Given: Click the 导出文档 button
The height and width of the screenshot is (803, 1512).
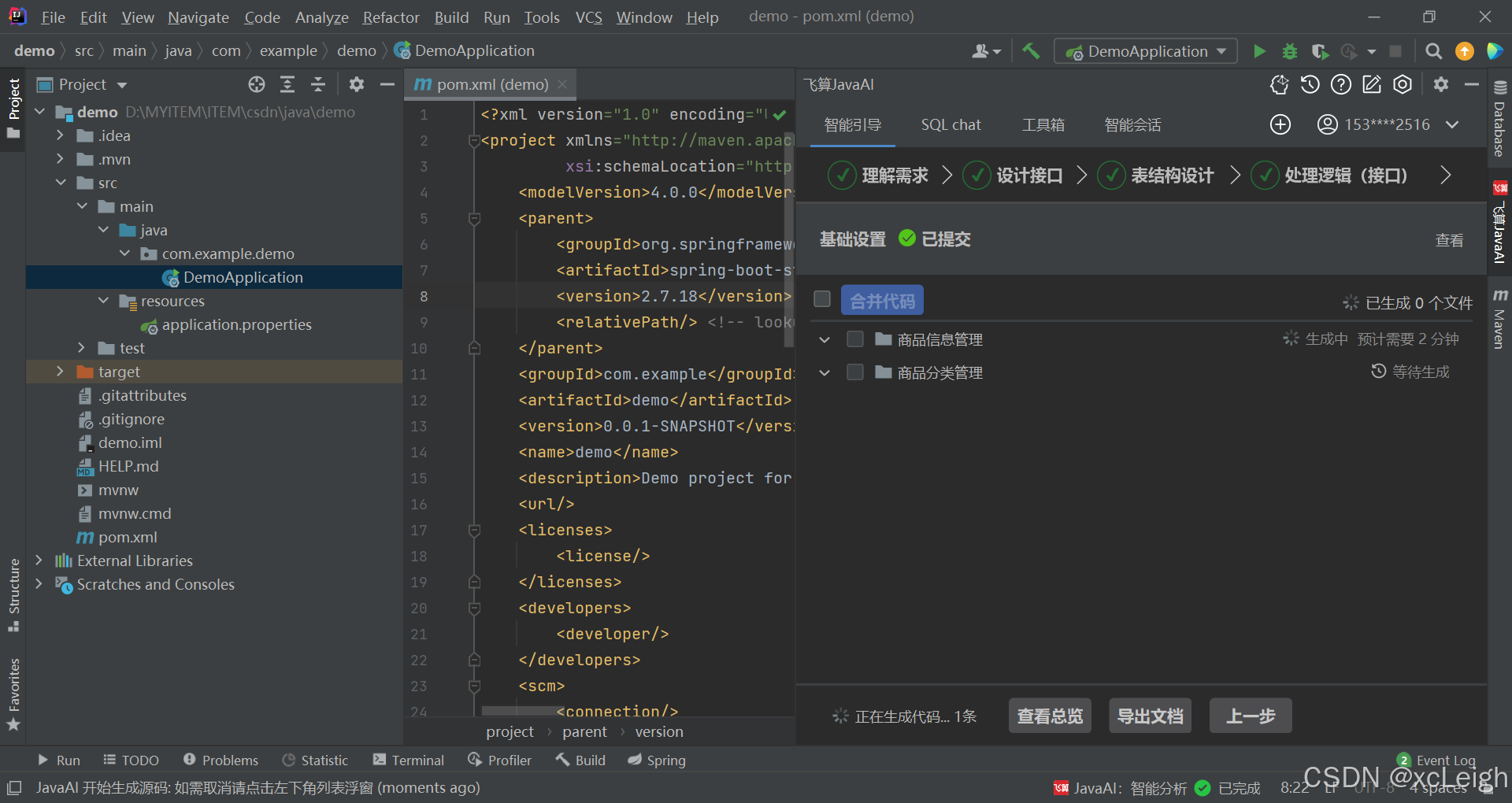Looking at the screenshot, I should point(1150,716).
